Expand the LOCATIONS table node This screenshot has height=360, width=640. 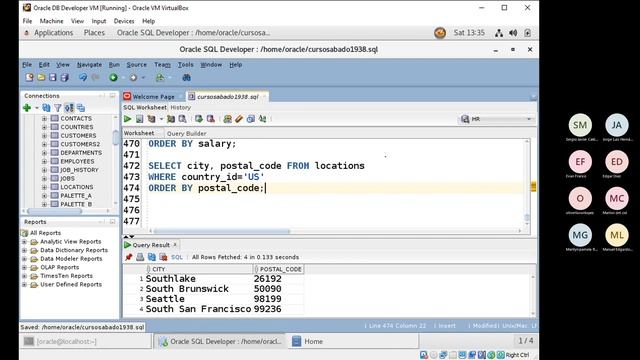[x=44, y=187]
